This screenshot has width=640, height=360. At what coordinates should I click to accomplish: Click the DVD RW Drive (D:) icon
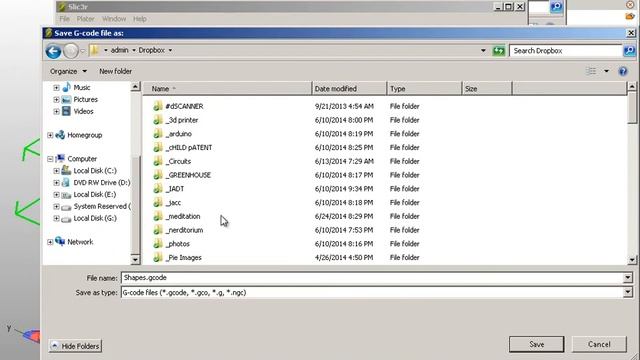click(66, 182)
